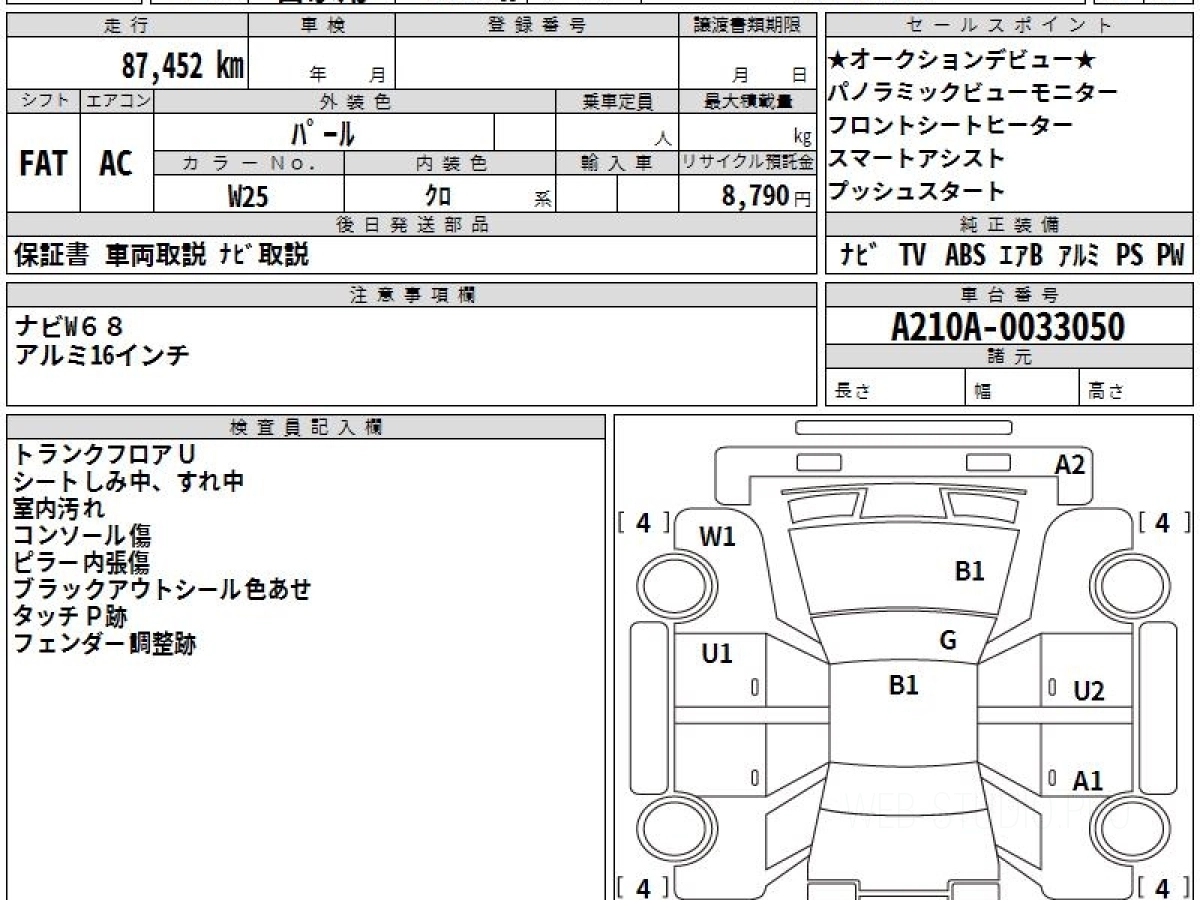Click フロントシートヒーター line
Screen dimensions: 1200x900
[x=951, y=126]
